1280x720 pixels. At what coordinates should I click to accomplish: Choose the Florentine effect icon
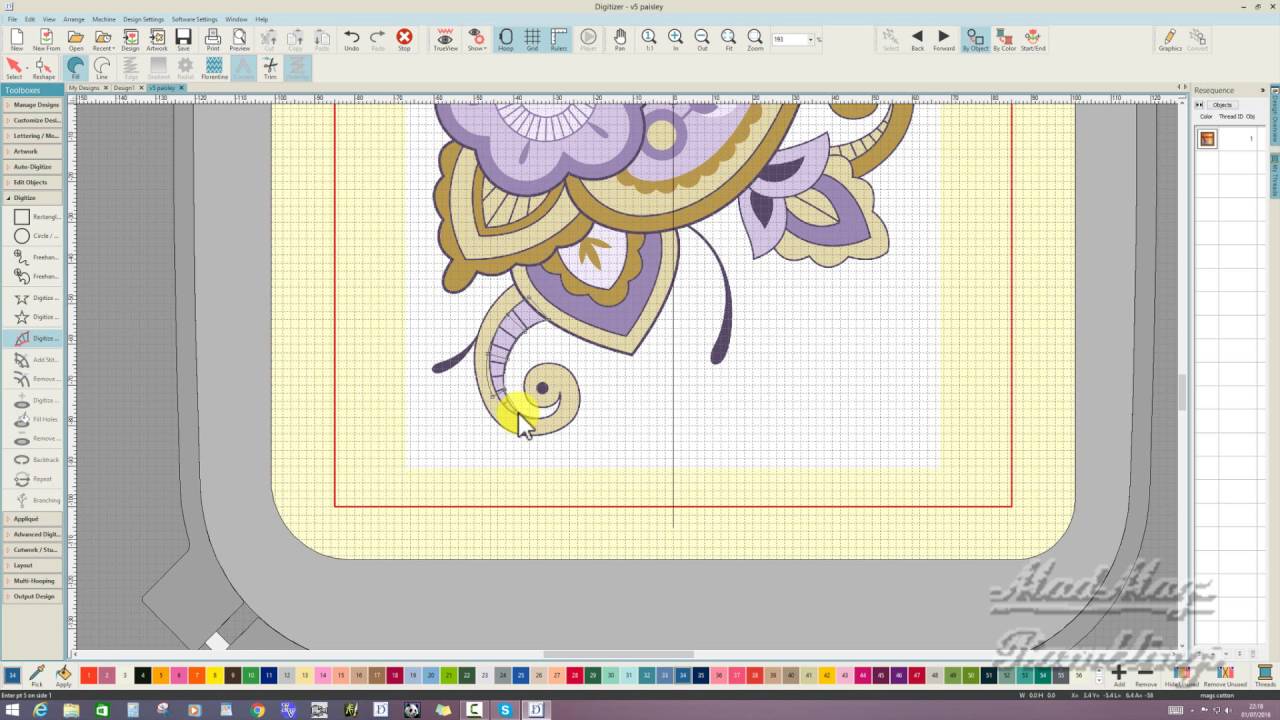pos(214,68)
